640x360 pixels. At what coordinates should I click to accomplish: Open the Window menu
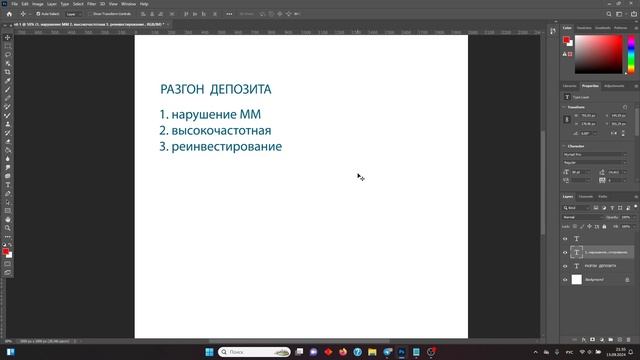[x=128, y=4]
